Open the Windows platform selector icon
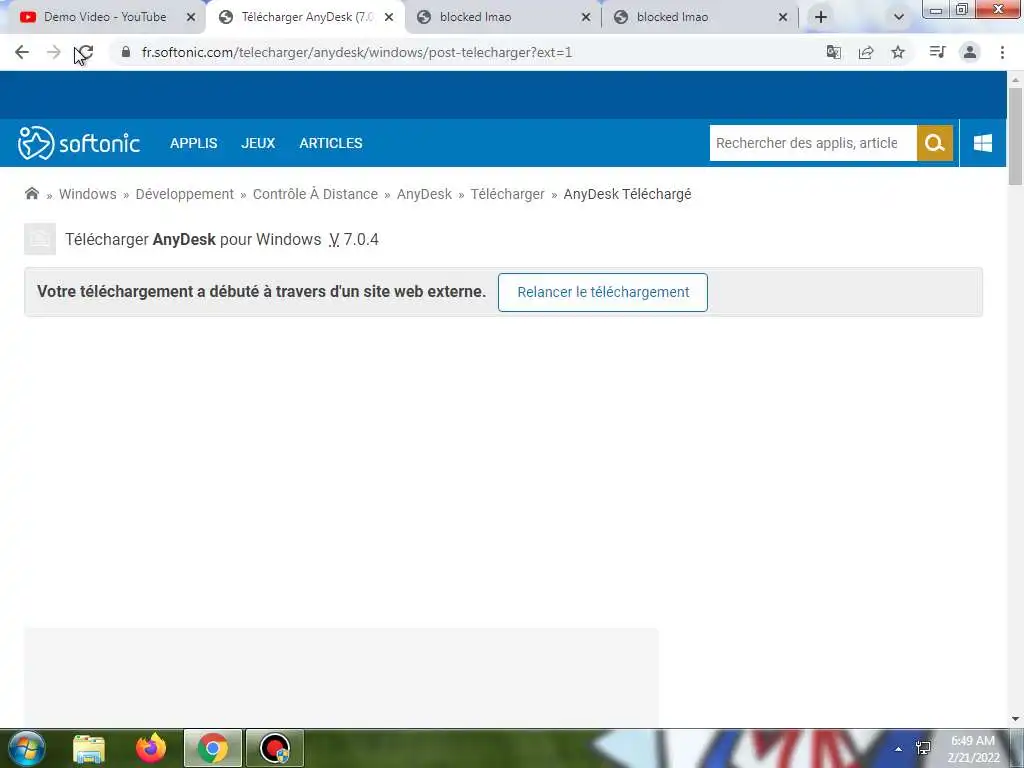The image size is (1024, 768). coord(983,143)
